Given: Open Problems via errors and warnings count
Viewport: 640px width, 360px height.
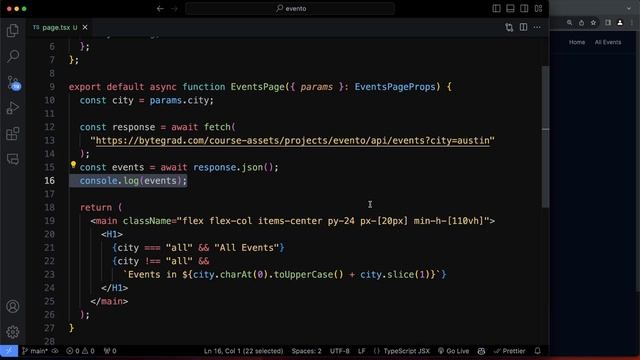Looking at the screenshot, I should (80, 351).
